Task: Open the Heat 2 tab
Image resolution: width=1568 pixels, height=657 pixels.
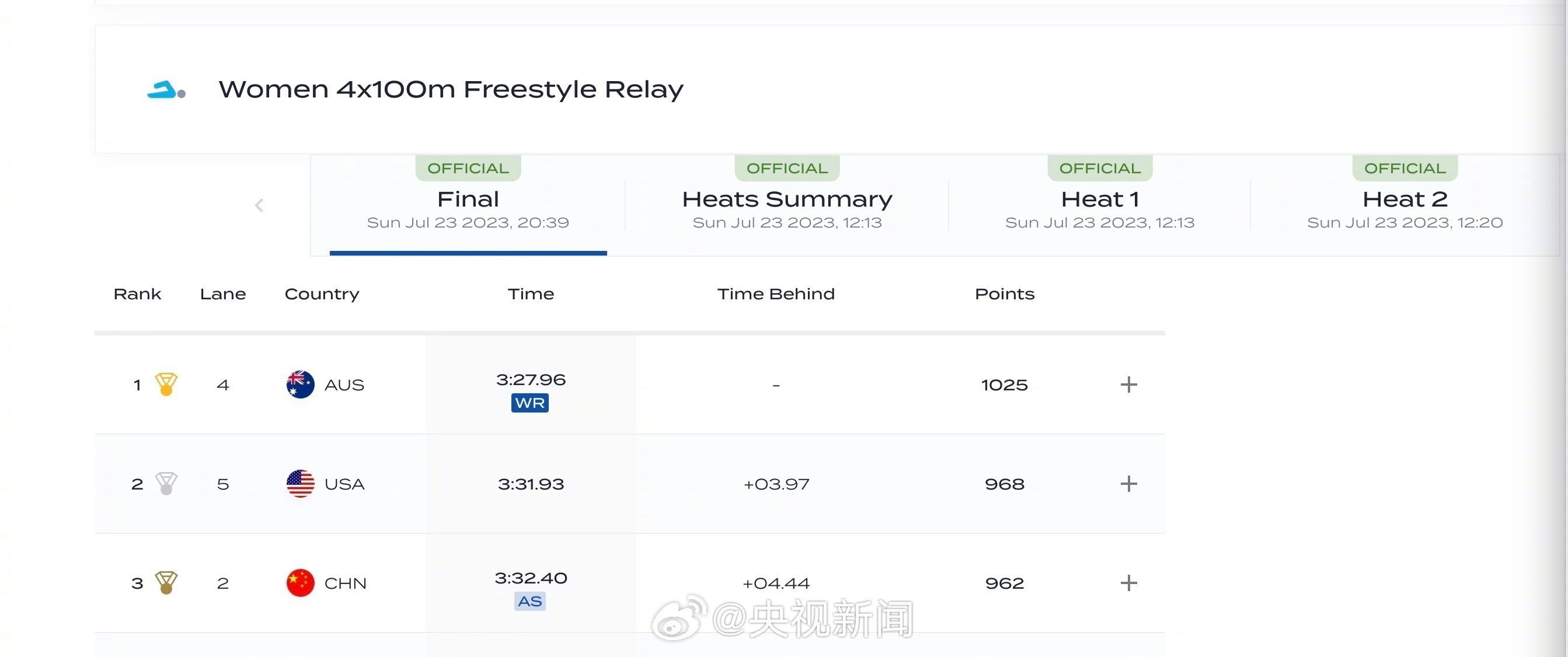Action: pyautogui.click(x=1405, y=207)
